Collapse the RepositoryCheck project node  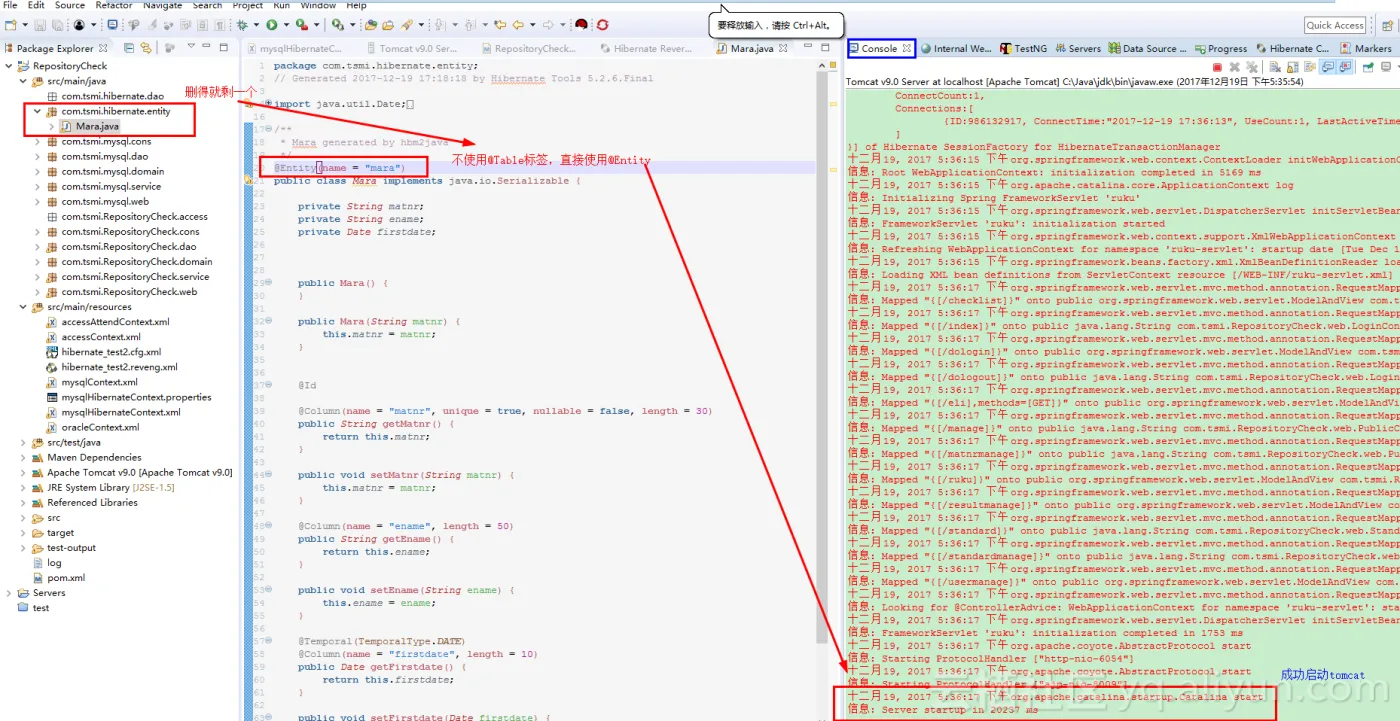click(9, 66)
